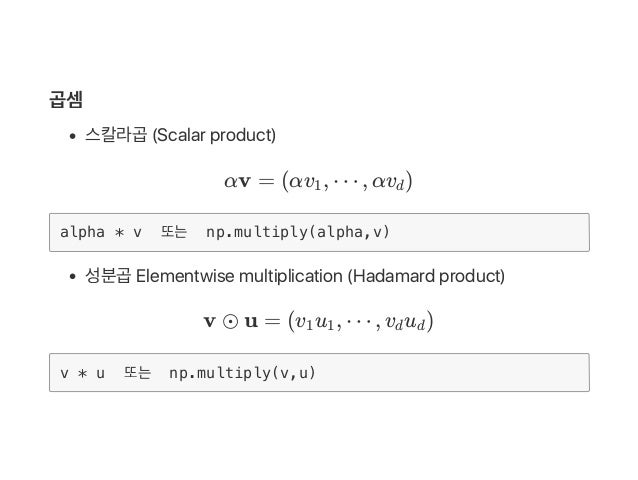This screenshot has height=480, width=638.
Task: Click the alpha * v code text
Action: coord(101,232)
